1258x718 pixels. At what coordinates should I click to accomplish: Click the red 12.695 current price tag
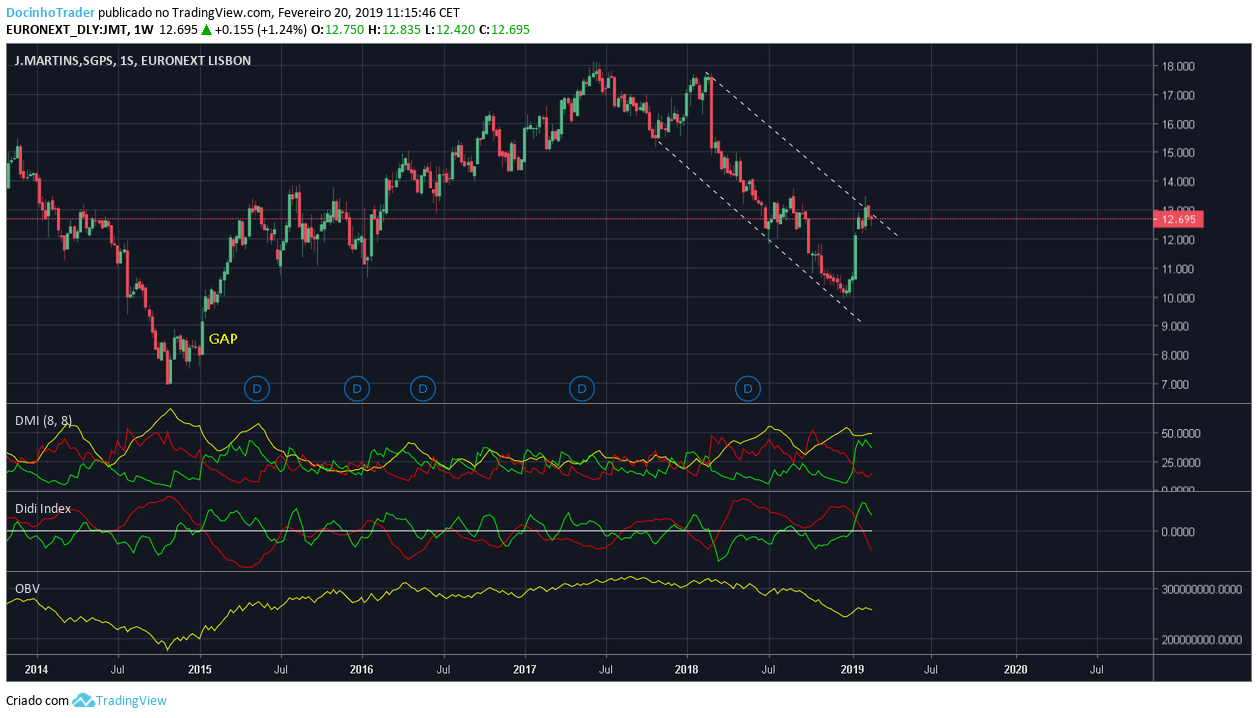pyautogui.click(x=1178, y=219)
